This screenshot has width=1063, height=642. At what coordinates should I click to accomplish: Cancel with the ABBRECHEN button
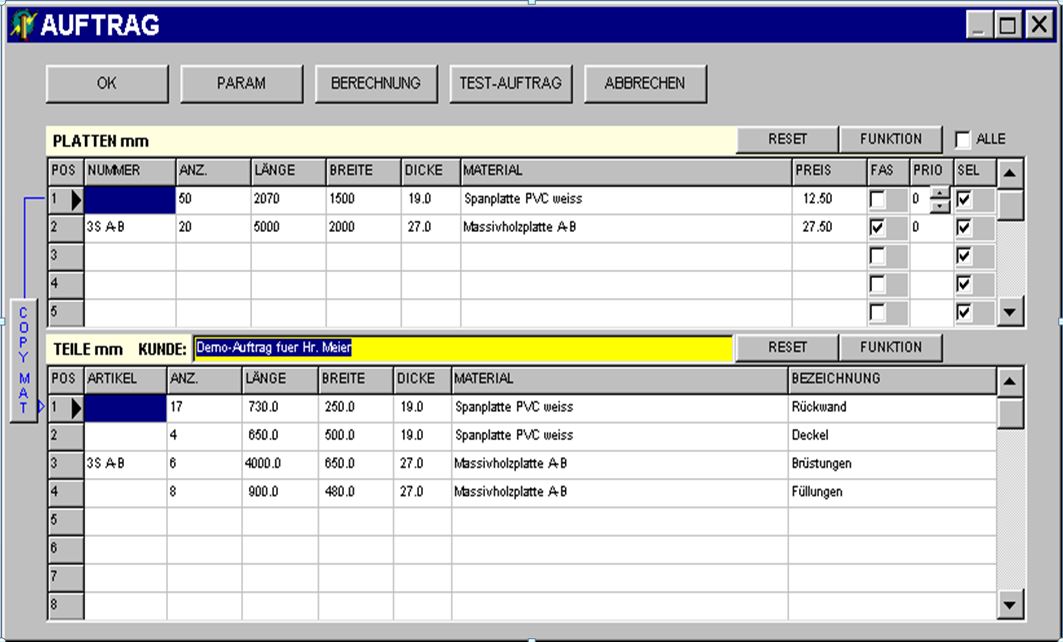tap(645, 84)
